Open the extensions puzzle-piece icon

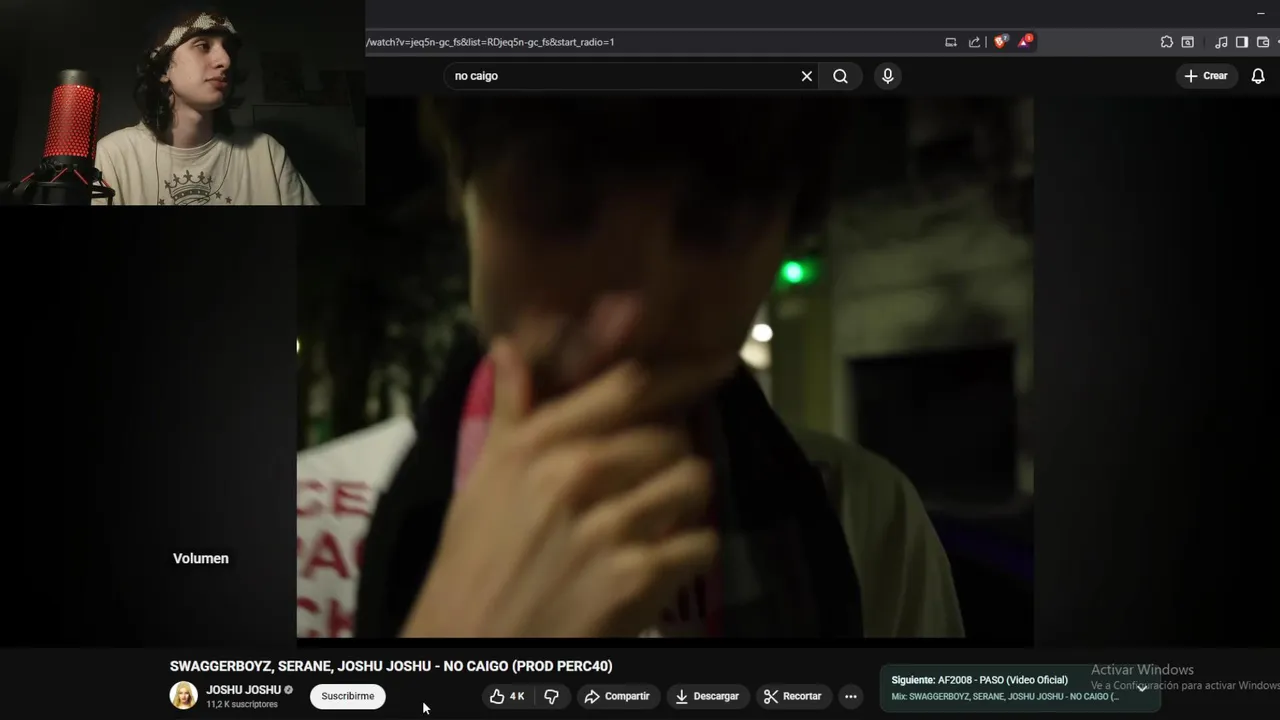[x=1167, y=42]
